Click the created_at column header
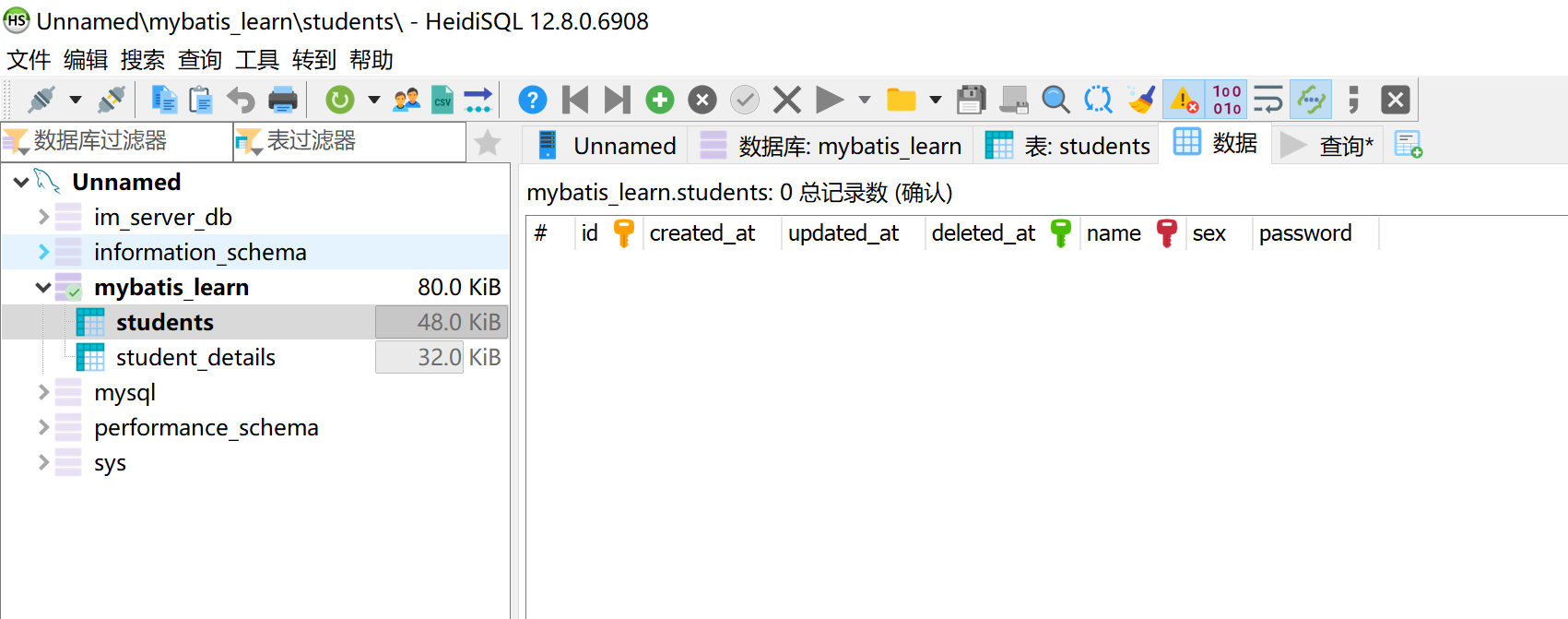Image resolution: width=1568 pixels, height=619 pixels. tap(702, 233)
